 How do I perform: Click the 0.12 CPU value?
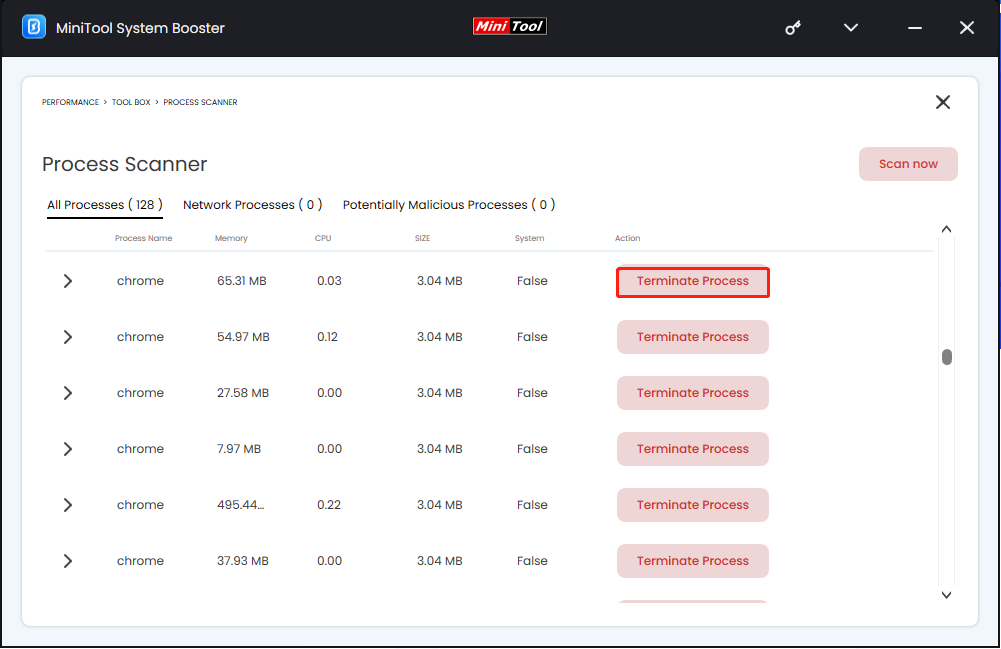pyautogui.click(x=327, y=337)
